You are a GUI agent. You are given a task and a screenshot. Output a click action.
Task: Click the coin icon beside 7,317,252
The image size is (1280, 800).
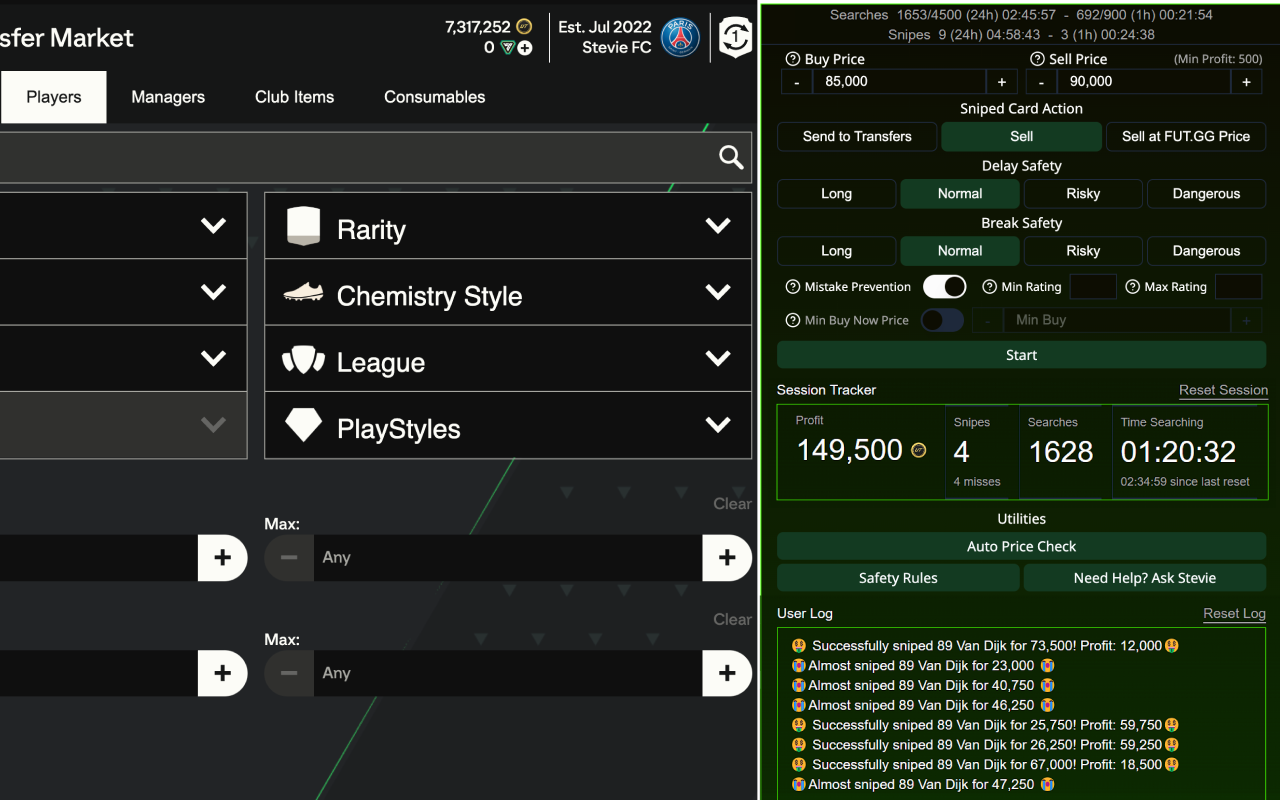(524, 27)
